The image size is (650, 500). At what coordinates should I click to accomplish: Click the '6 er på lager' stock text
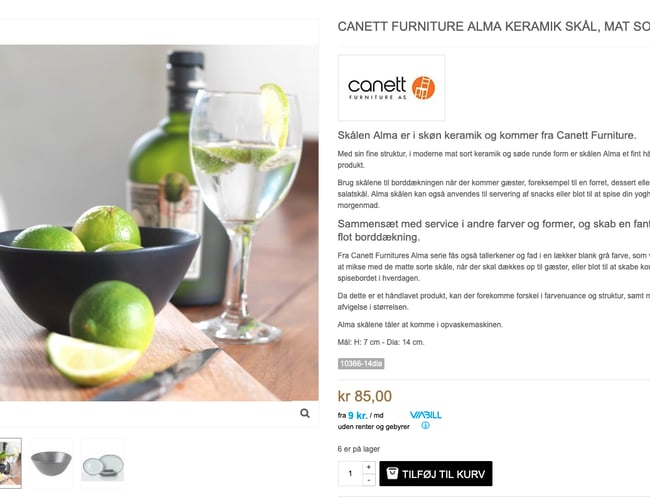coord(359,449)
